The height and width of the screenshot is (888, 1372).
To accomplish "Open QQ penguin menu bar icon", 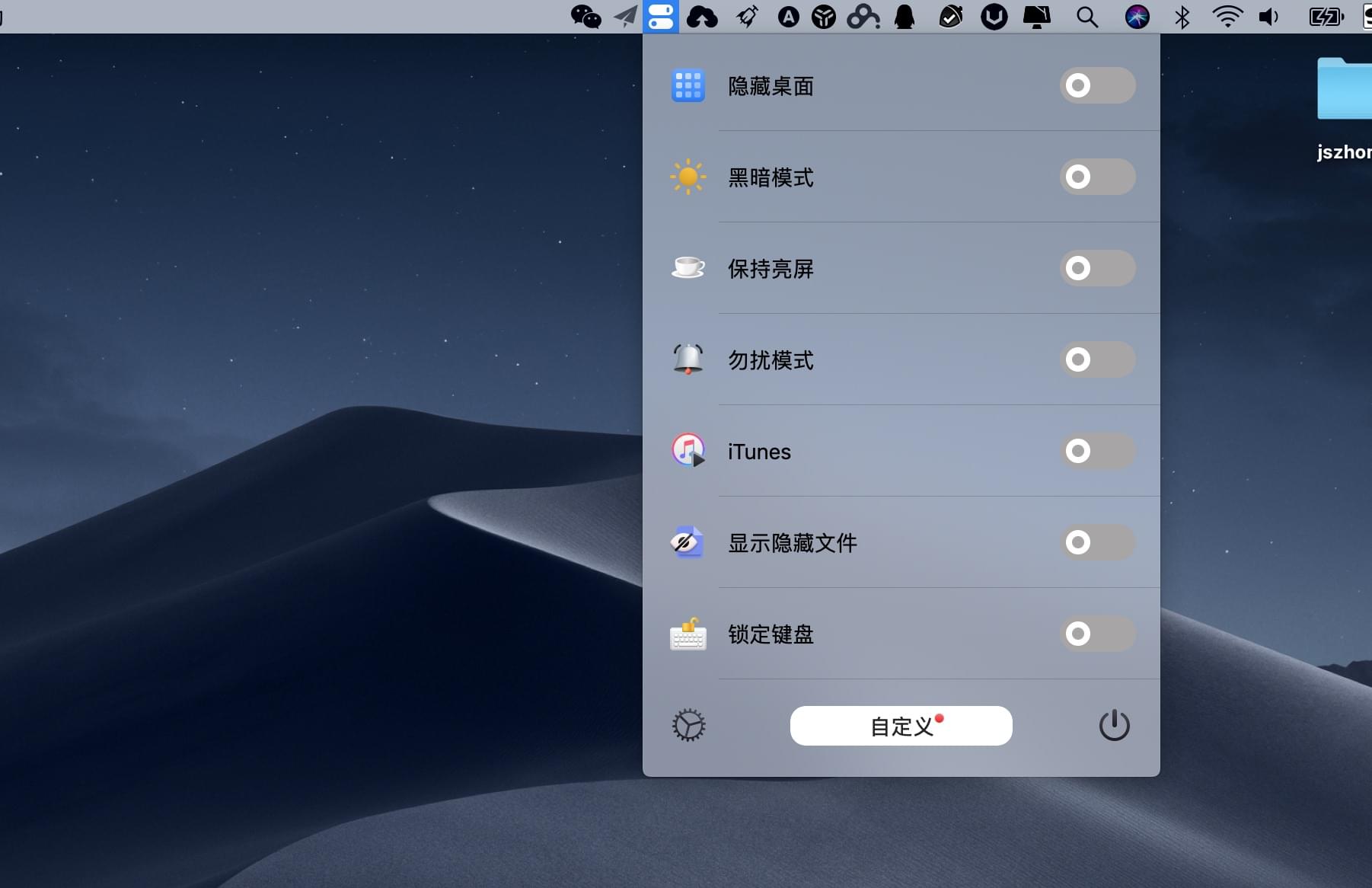I will pos(905,17).
